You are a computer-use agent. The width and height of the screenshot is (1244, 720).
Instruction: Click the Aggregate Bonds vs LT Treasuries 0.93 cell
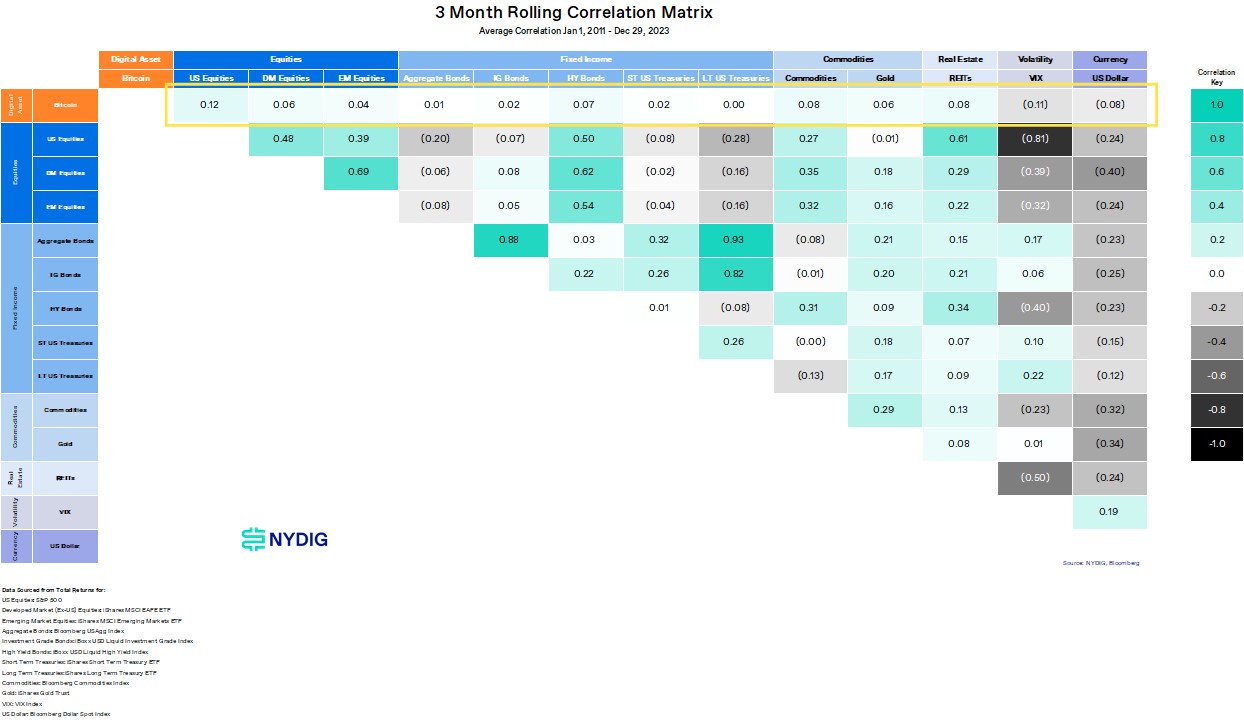pyautogui.click(x=735, y=240)
